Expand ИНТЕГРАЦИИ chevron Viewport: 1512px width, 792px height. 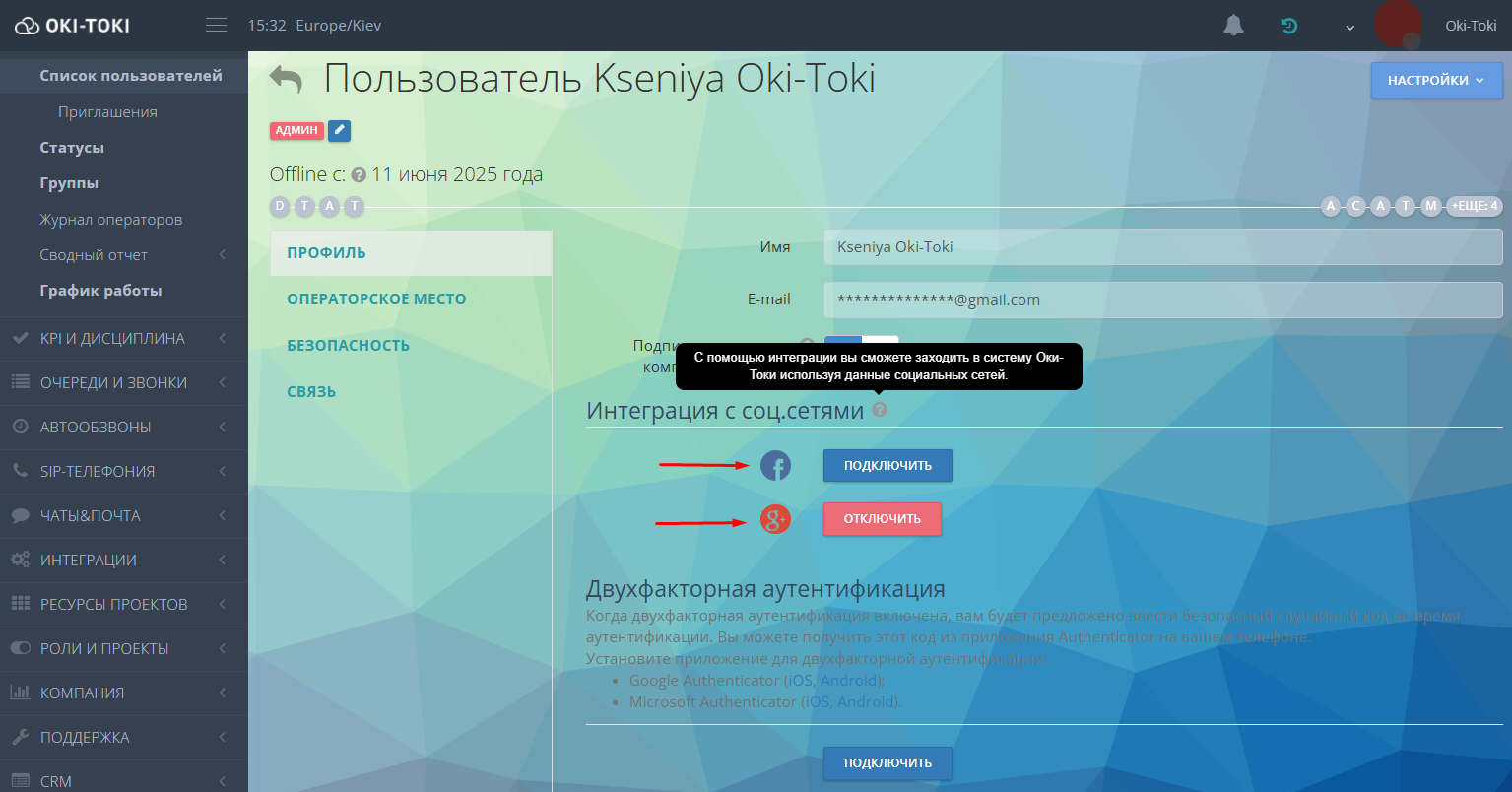click(223, 560)
